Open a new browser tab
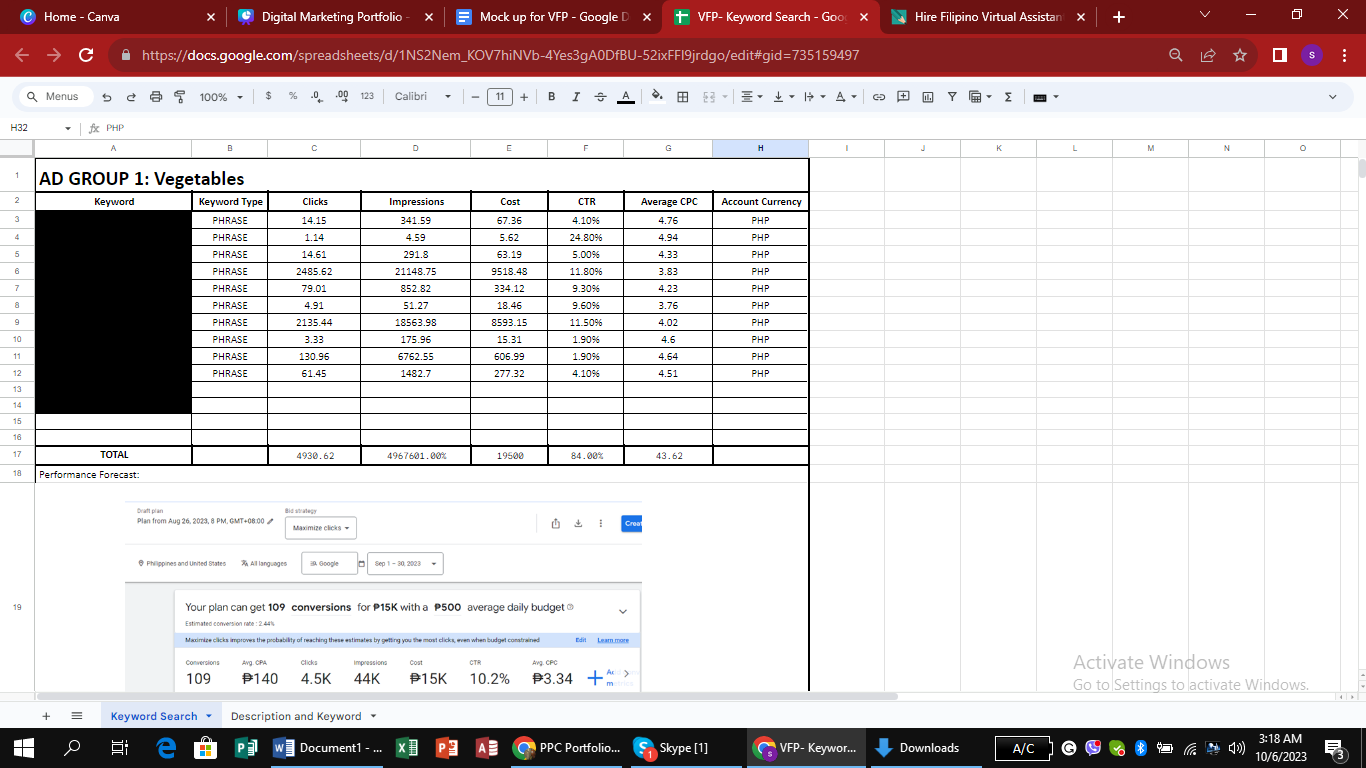Screen dimensions: 1366x768 (x=1118, y=17)
